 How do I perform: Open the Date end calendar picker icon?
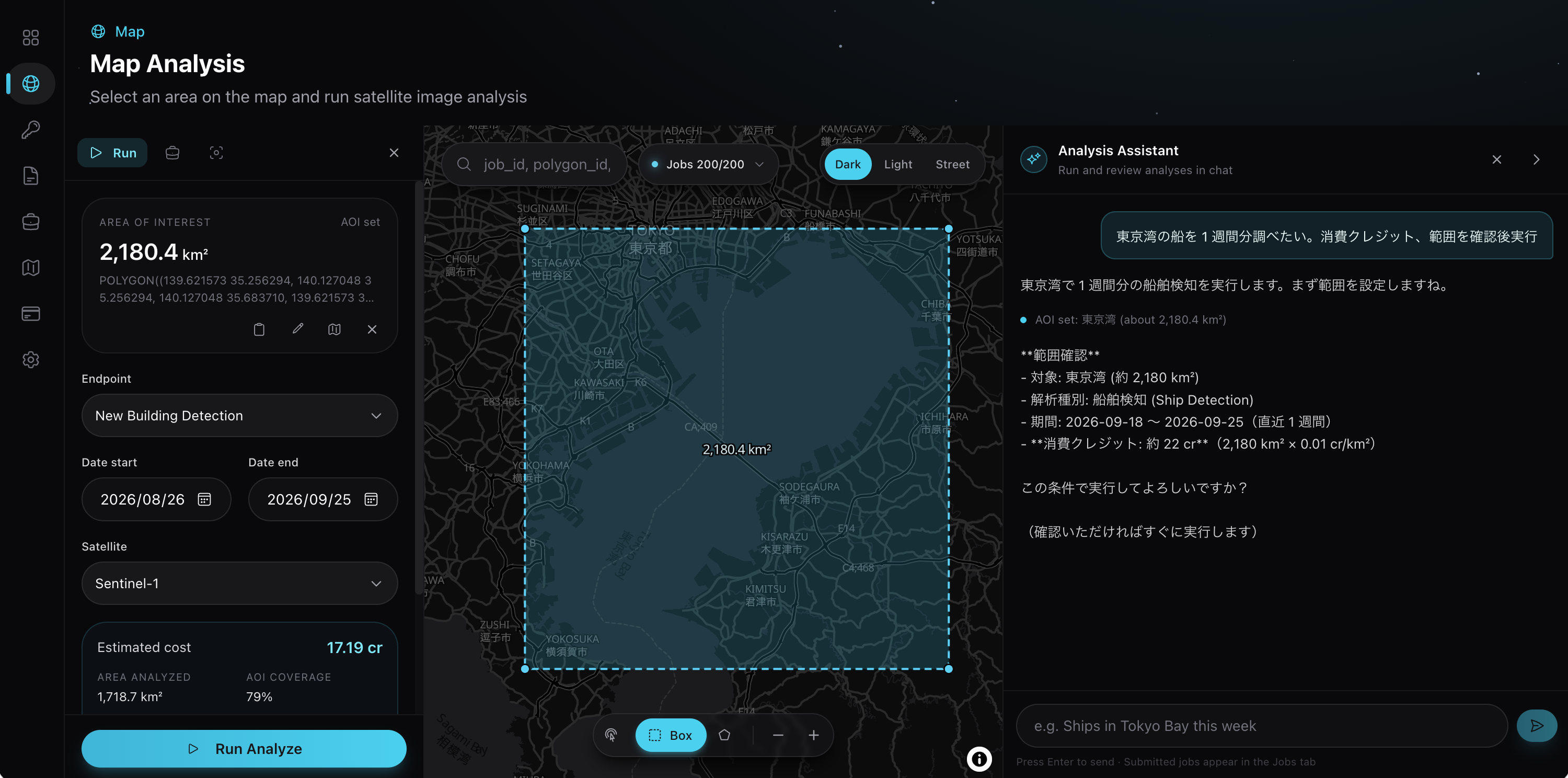[371, 499]
